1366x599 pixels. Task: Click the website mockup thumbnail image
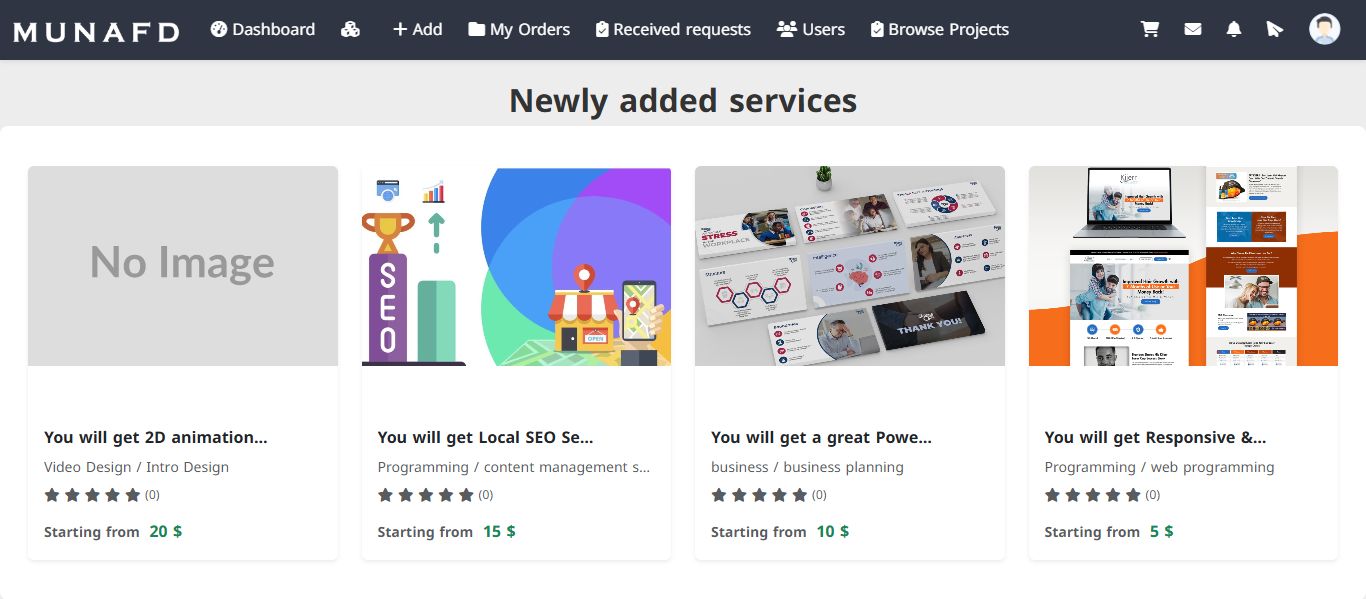(1183, 266)
